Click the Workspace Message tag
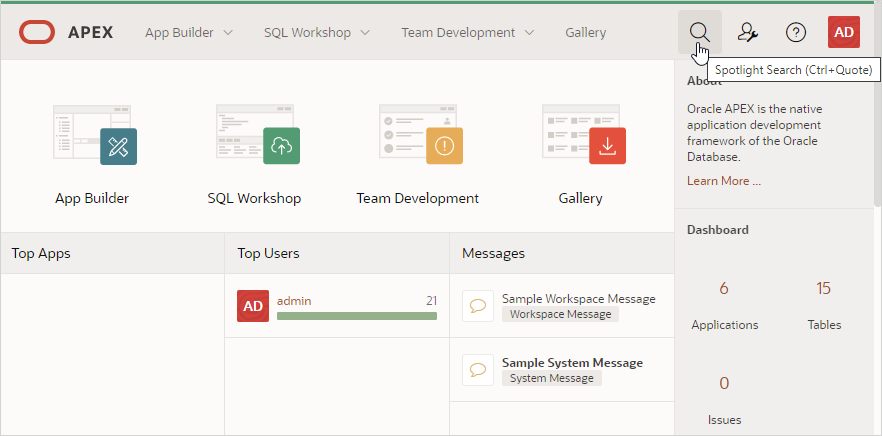 click(x=560, y=314)
